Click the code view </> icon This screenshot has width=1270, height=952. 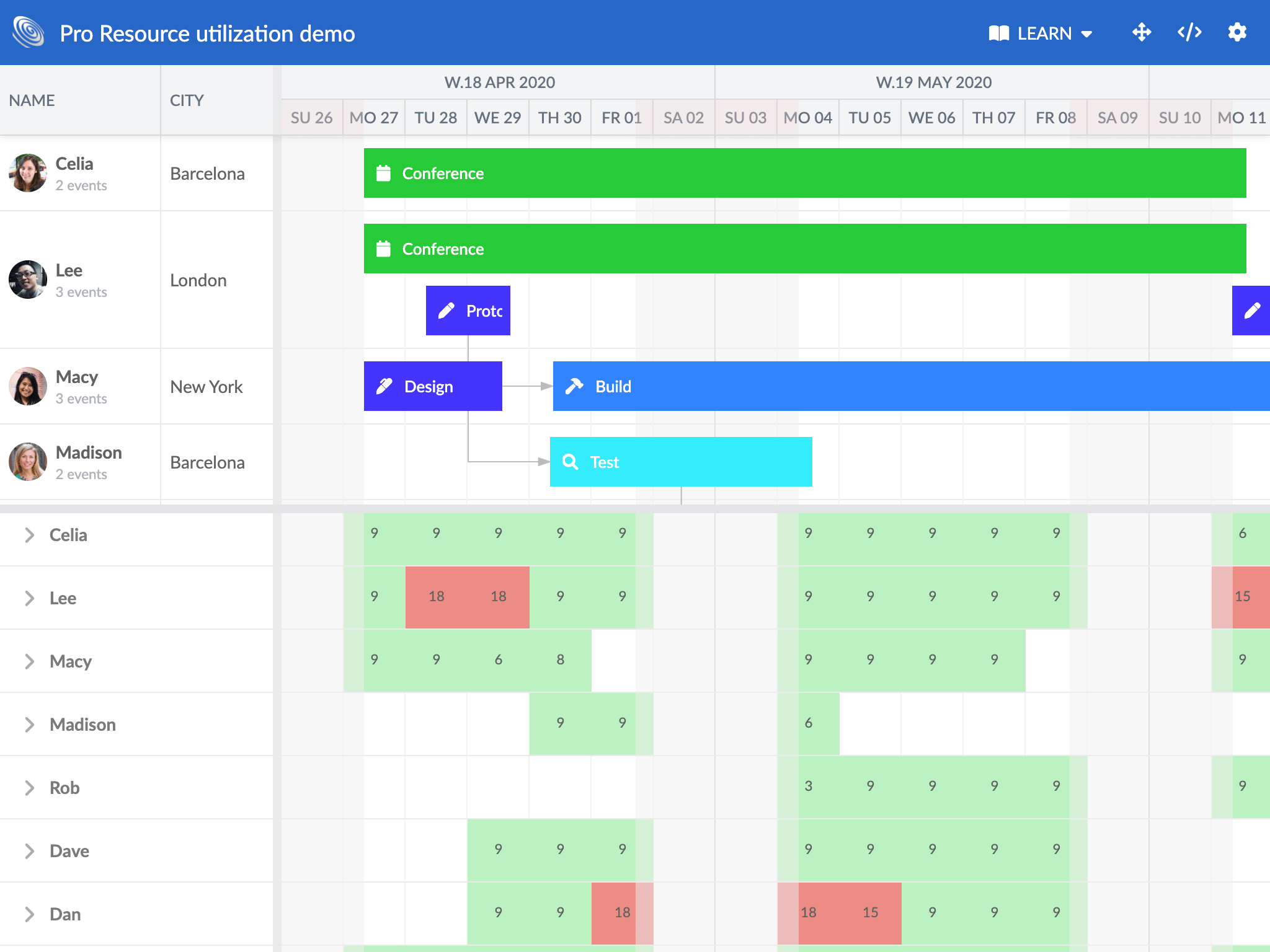tap(1189, 32)
